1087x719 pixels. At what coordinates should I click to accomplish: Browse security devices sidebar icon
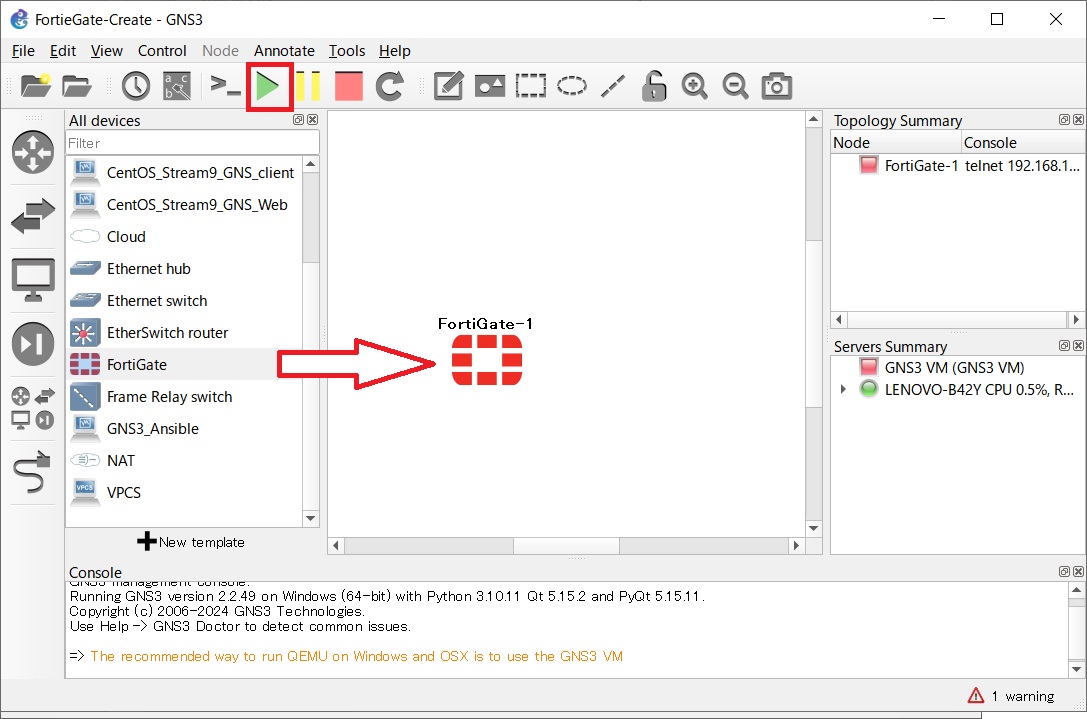[33, 343]
